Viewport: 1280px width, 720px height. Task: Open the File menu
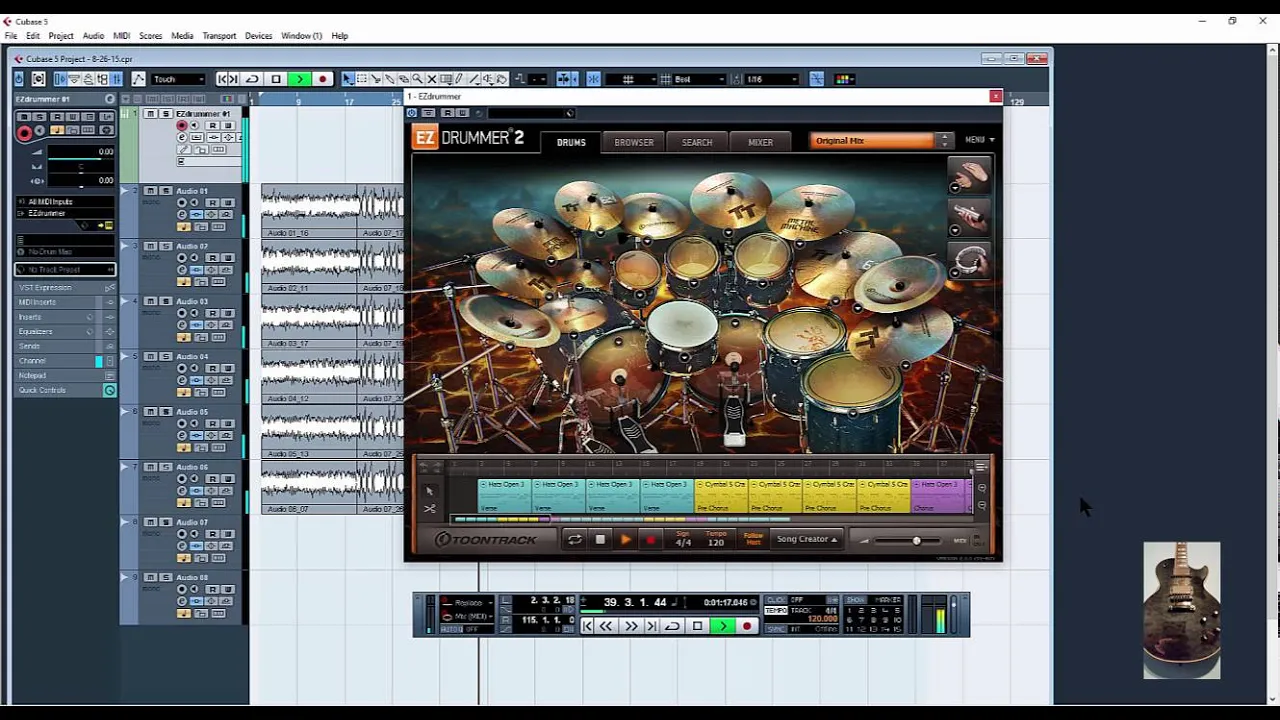[x=11, y=36]
